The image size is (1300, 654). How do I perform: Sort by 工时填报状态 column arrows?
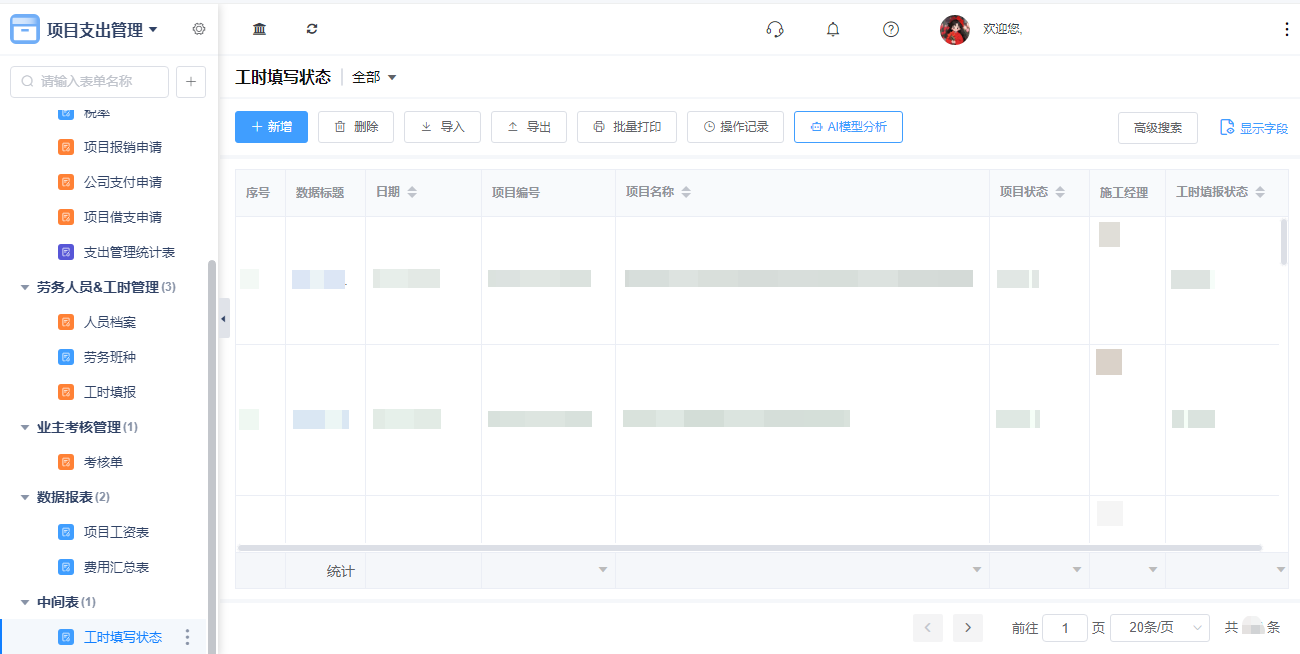tap(1260, 192)
